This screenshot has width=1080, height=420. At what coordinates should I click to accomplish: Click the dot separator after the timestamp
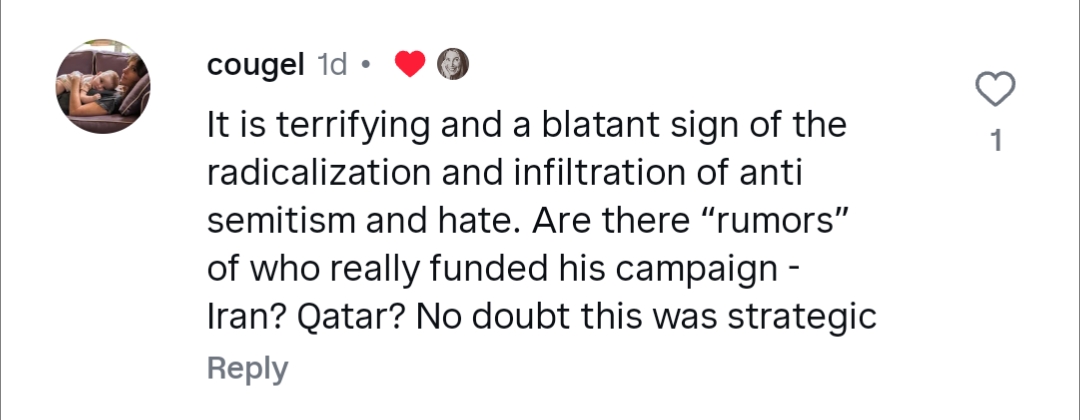pos(365,66)
